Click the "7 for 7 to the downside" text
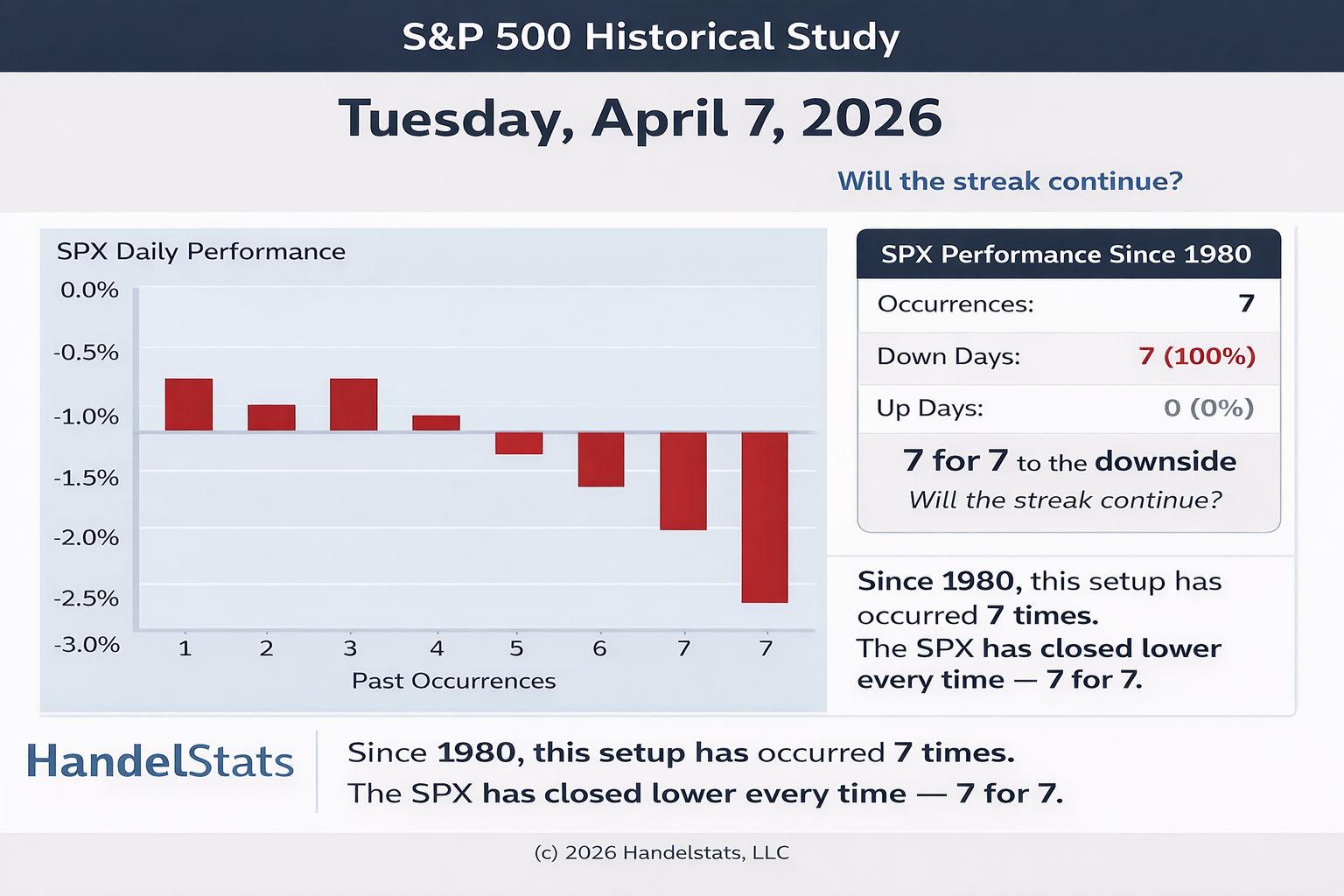 [1069, 461]
